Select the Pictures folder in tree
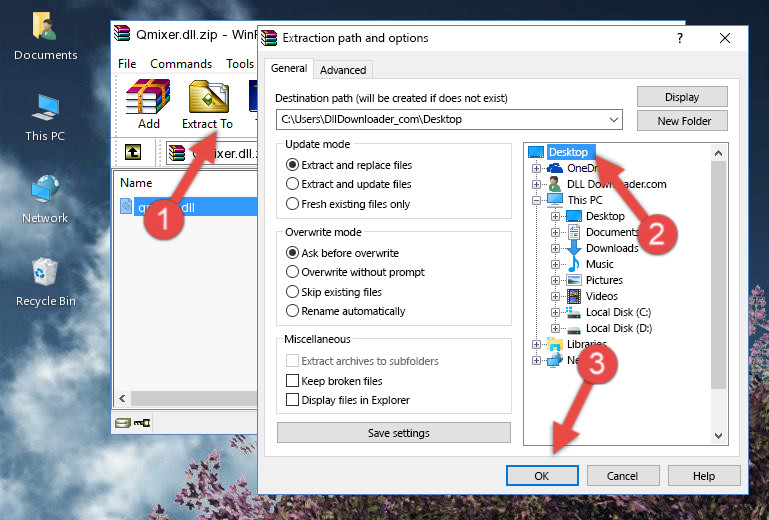 pyautogui.click(x=604, y=280)
